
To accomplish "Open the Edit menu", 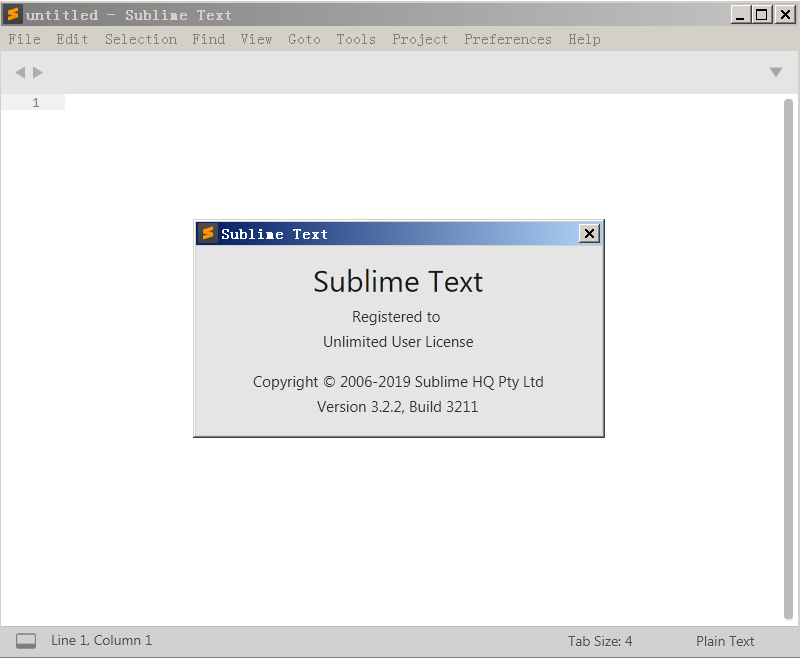I will coord(72,39).
